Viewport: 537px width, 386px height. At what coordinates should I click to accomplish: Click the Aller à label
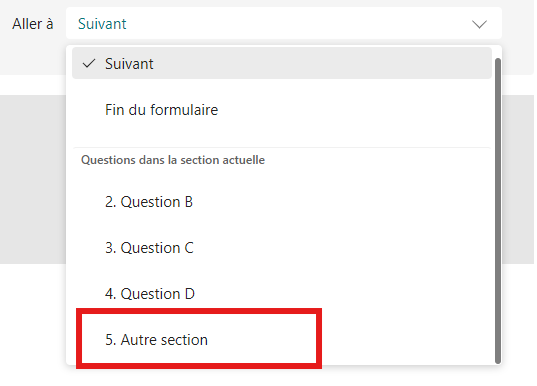(x=33, y=24)
